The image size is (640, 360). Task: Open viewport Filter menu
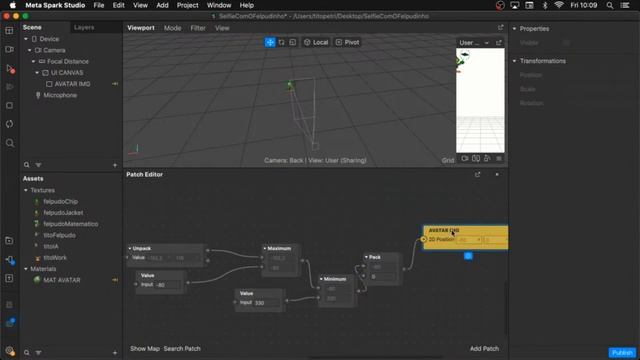click(198, 28)
